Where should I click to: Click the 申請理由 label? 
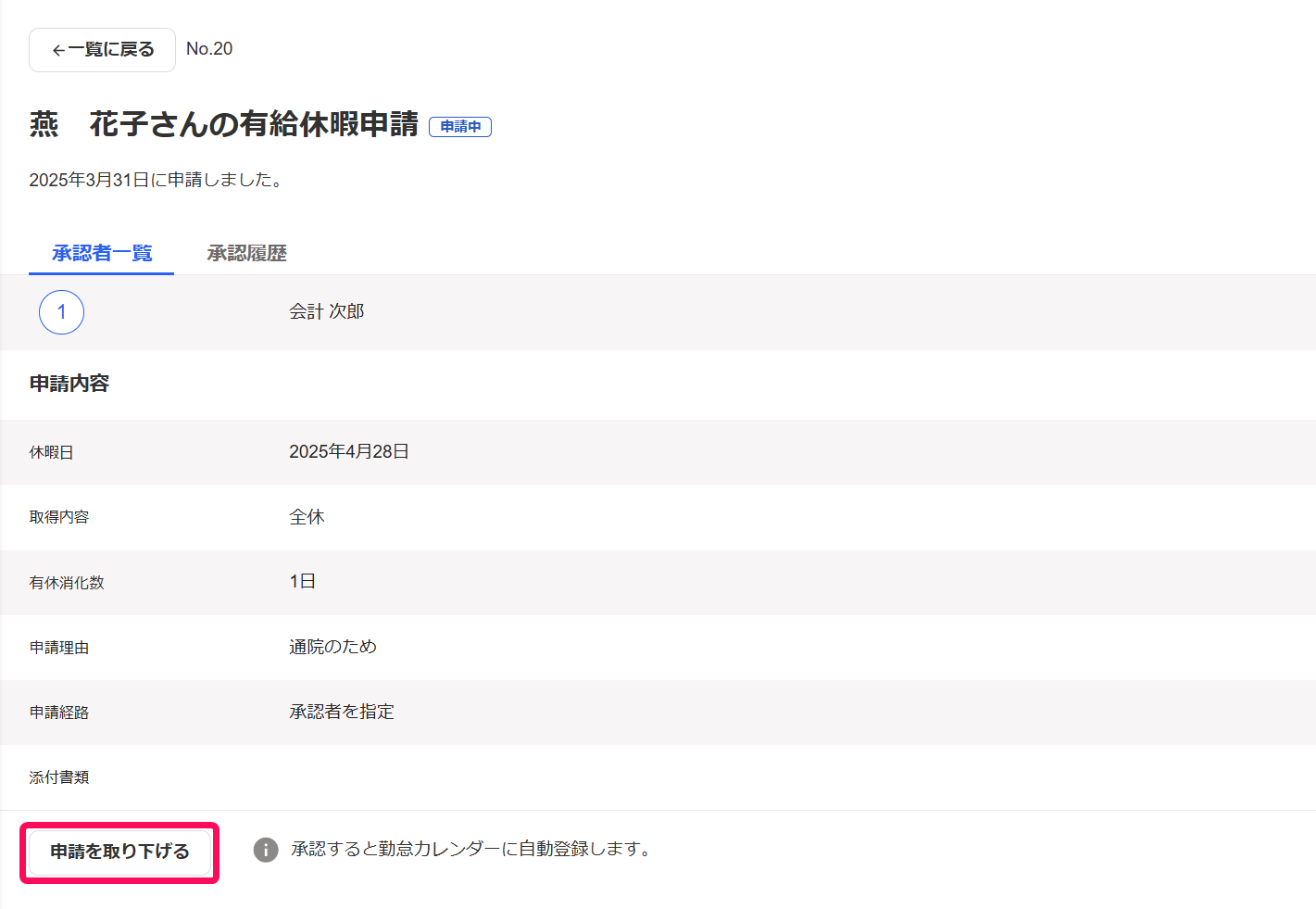coord(59,648)
